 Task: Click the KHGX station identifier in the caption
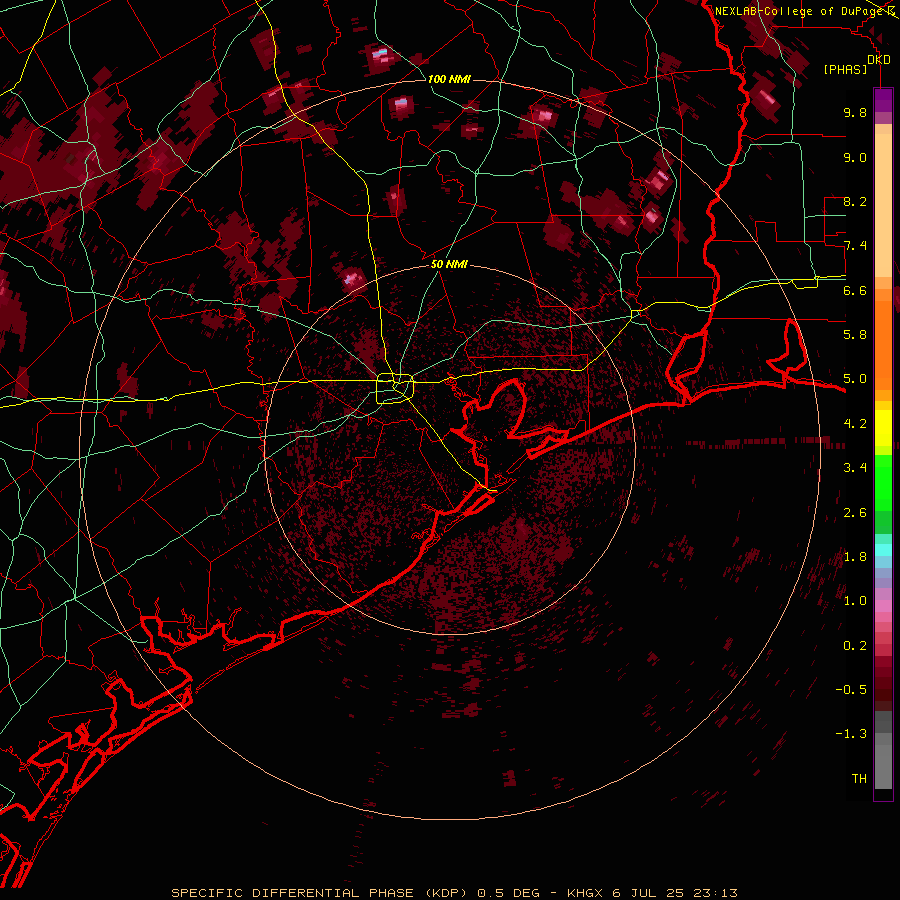coord(585,893)
